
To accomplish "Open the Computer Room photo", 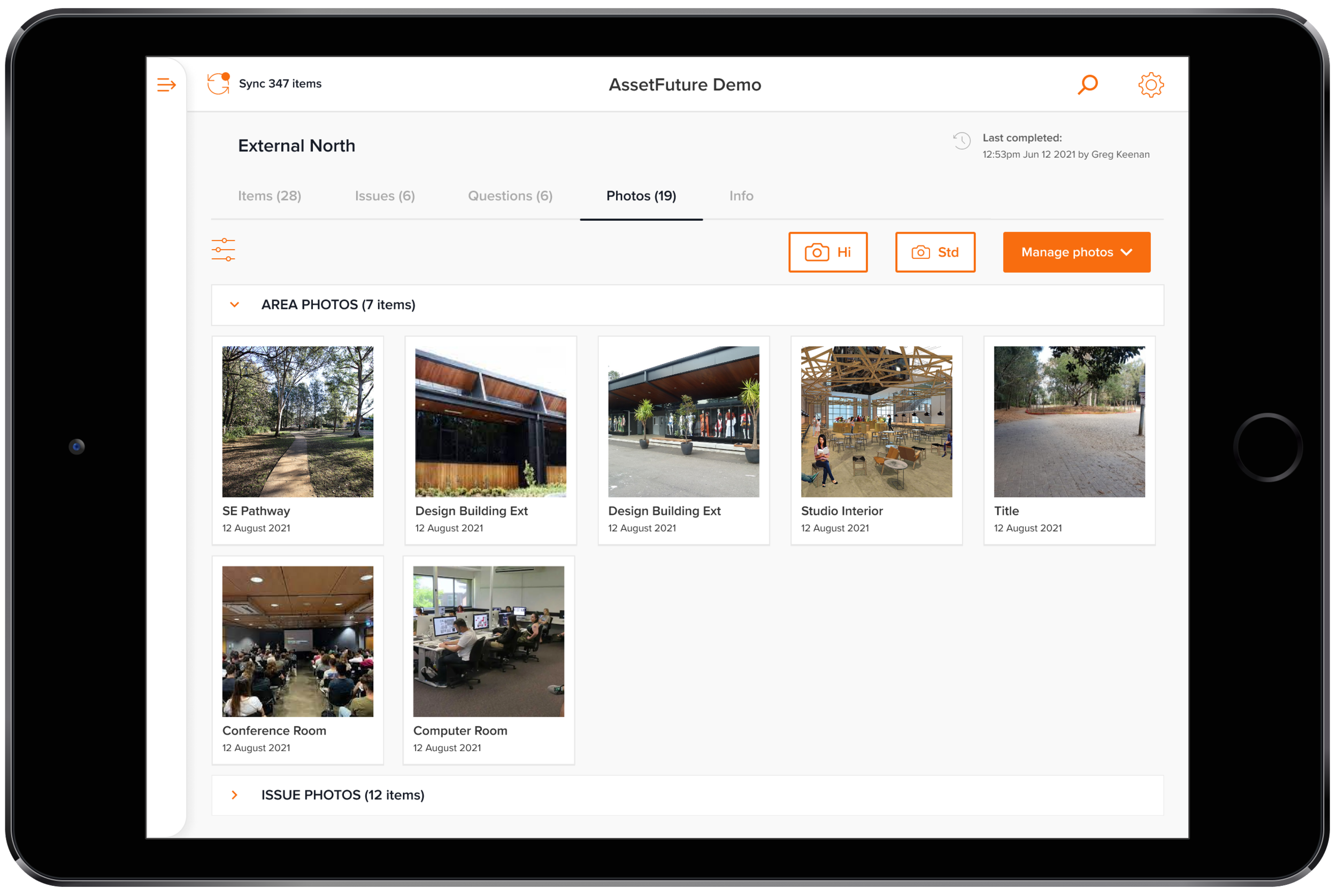I will coord(488,641).
